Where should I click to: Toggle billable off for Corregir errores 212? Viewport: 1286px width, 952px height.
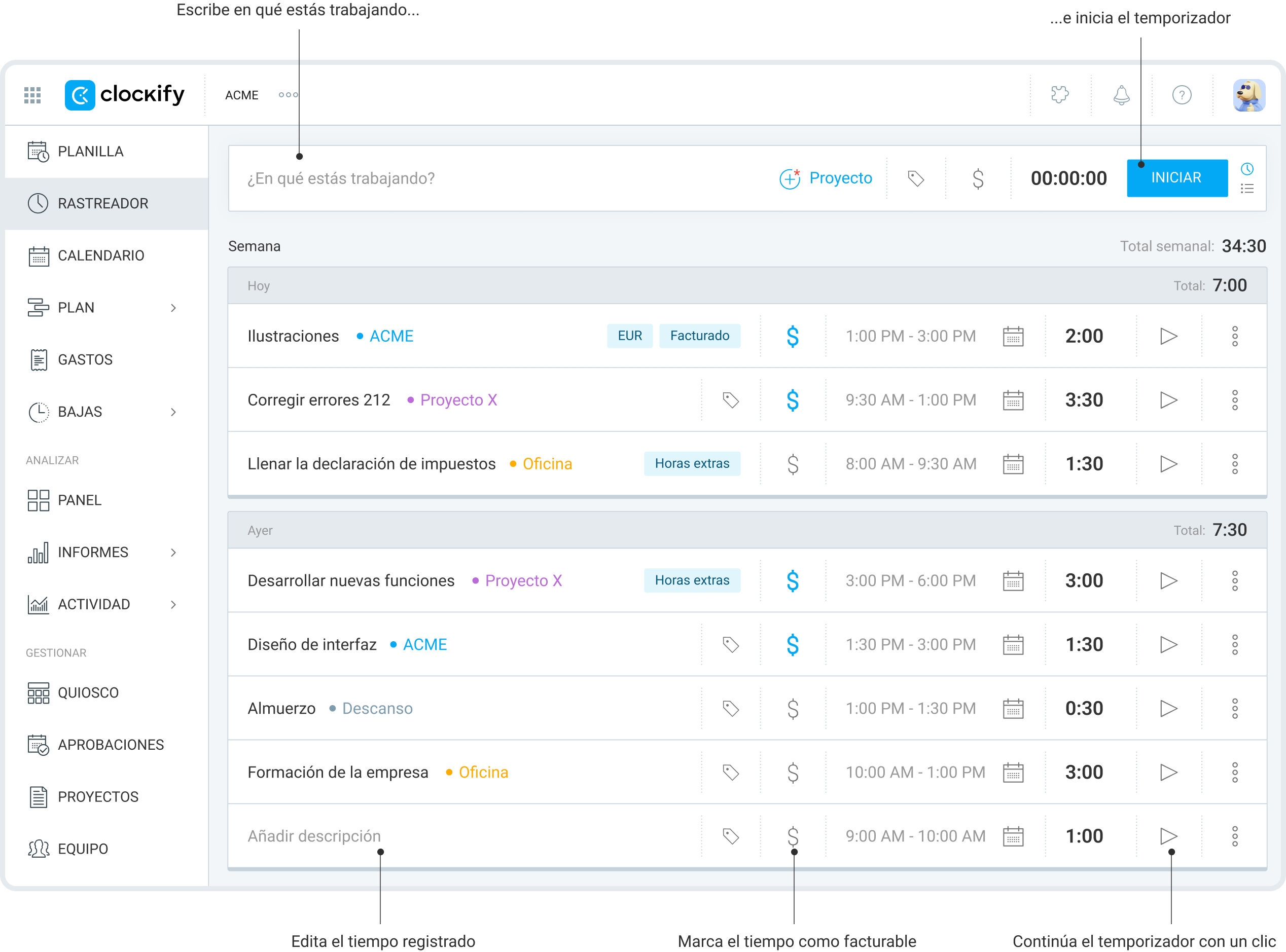[x=793, y=400]
